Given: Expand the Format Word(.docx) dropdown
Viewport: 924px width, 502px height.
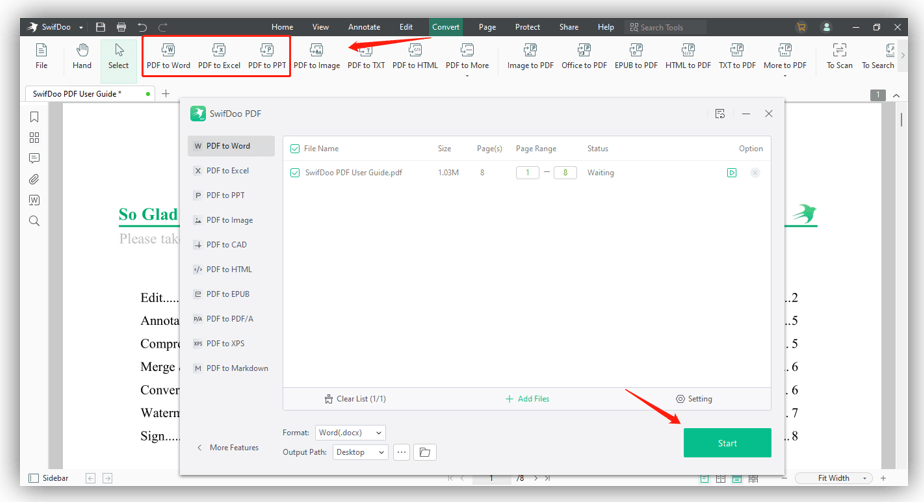Looking at the screenshot, I should click(350, 433).
